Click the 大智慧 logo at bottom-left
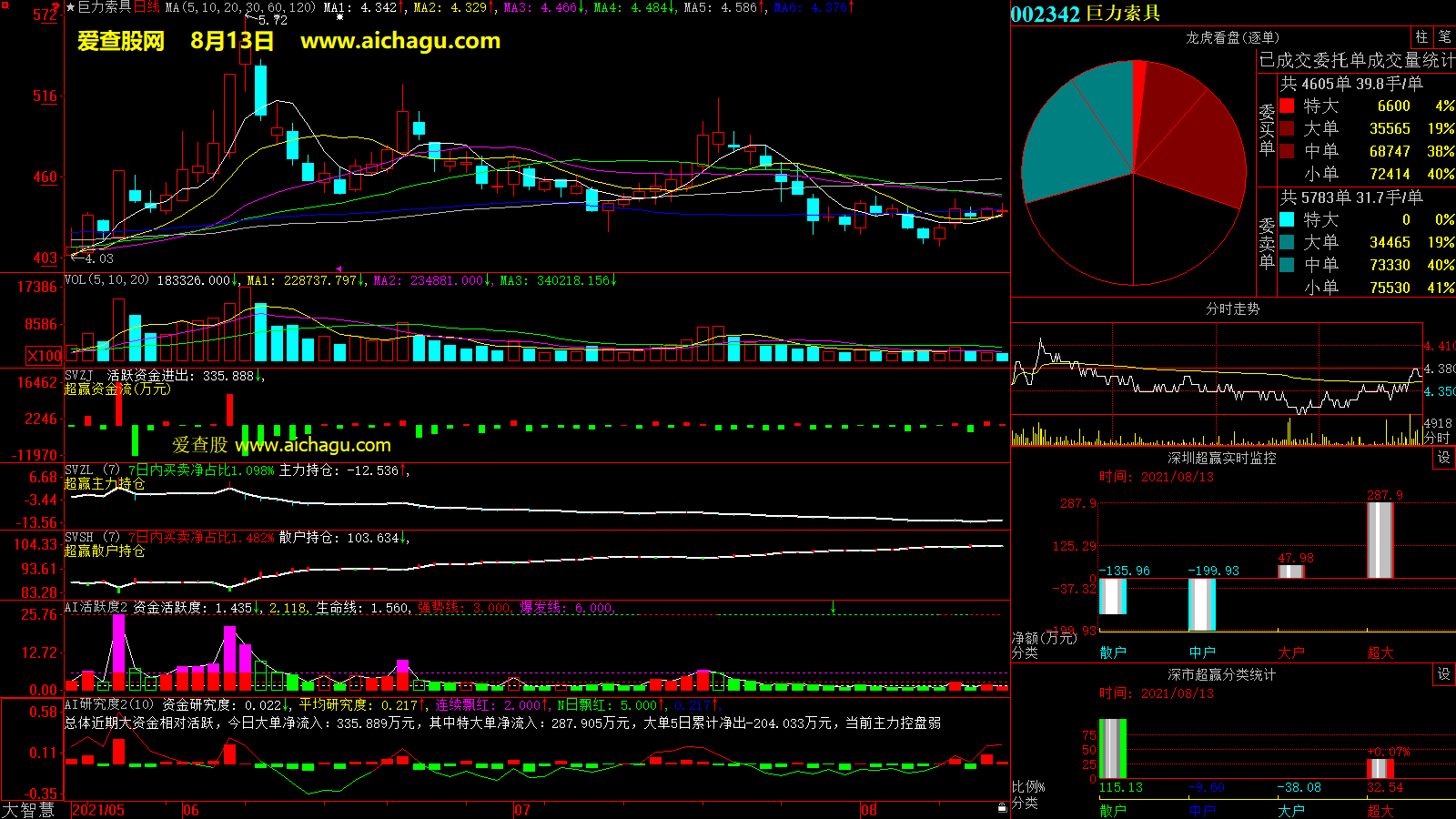 (28, 809)
